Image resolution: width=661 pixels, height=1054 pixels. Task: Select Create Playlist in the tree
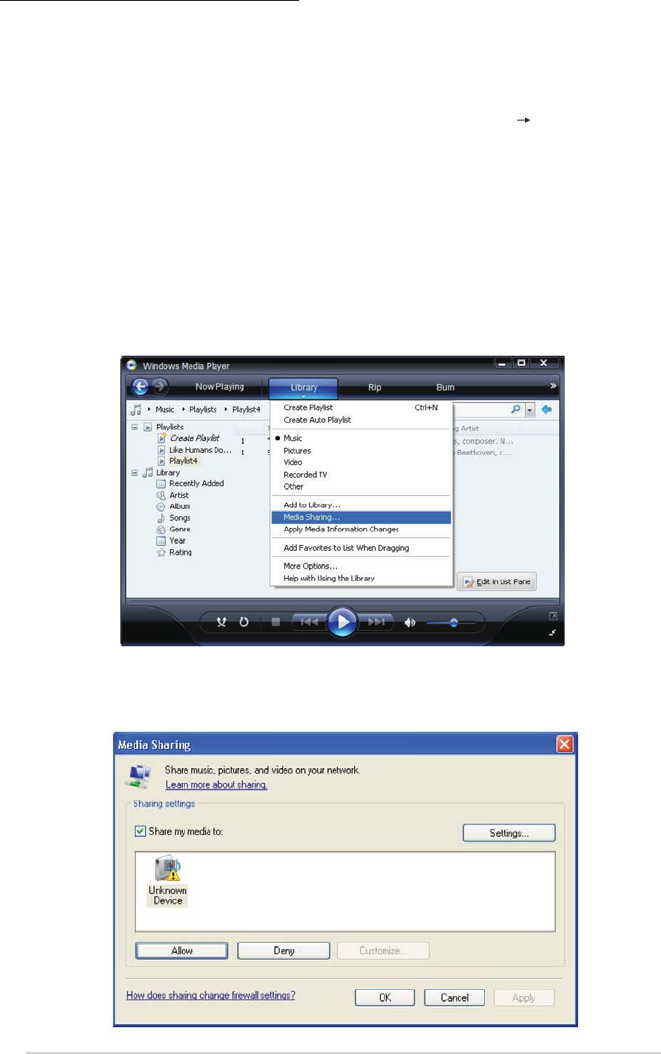click(194, 438)
